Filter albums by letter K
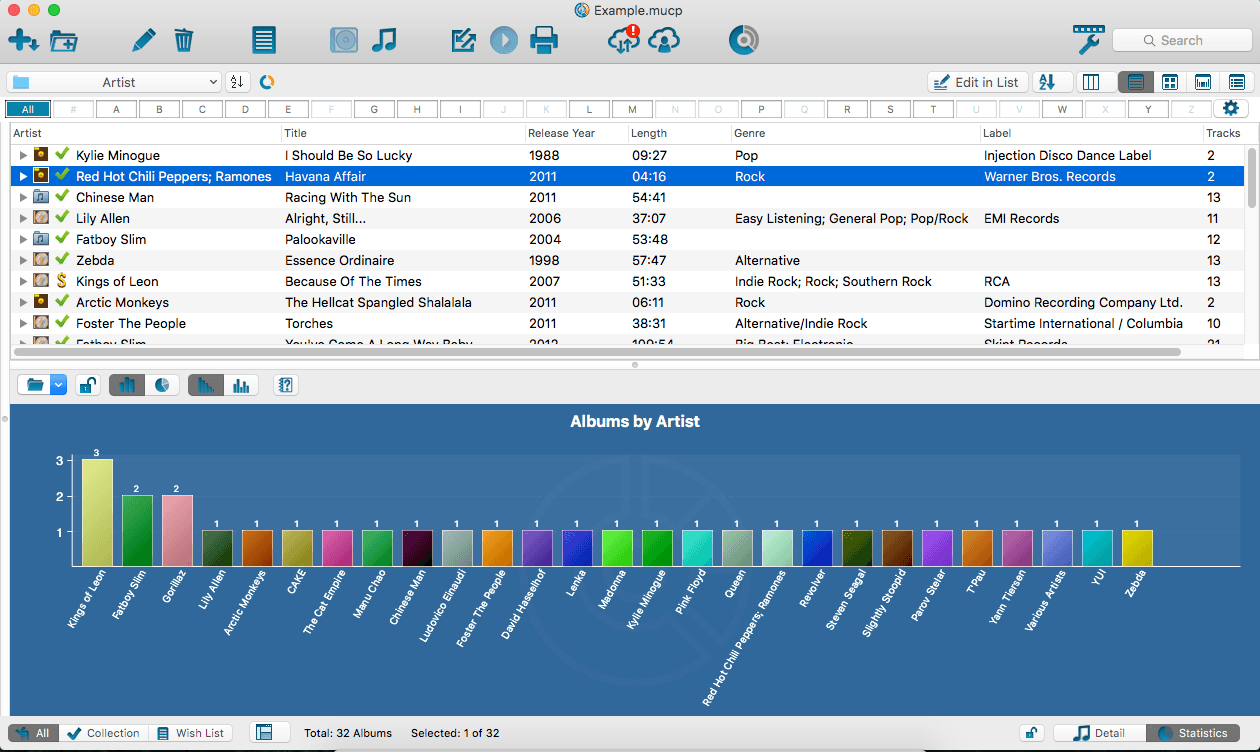Viewport: 1260px width, 752px height. click(x=546, y=109)
